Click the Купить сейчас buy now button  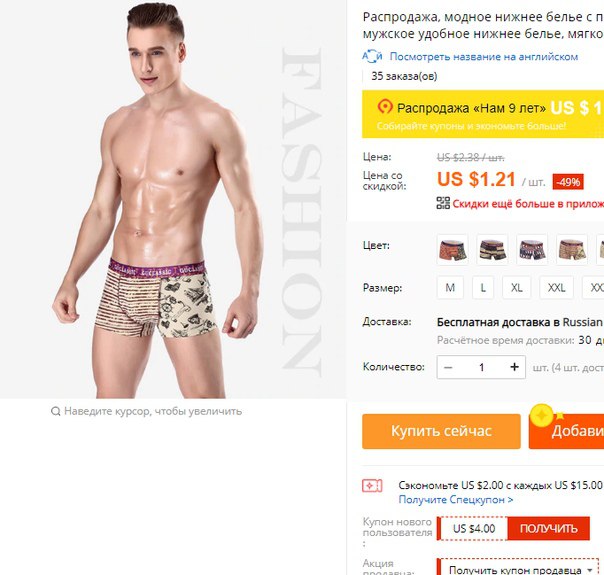[441, 431]
